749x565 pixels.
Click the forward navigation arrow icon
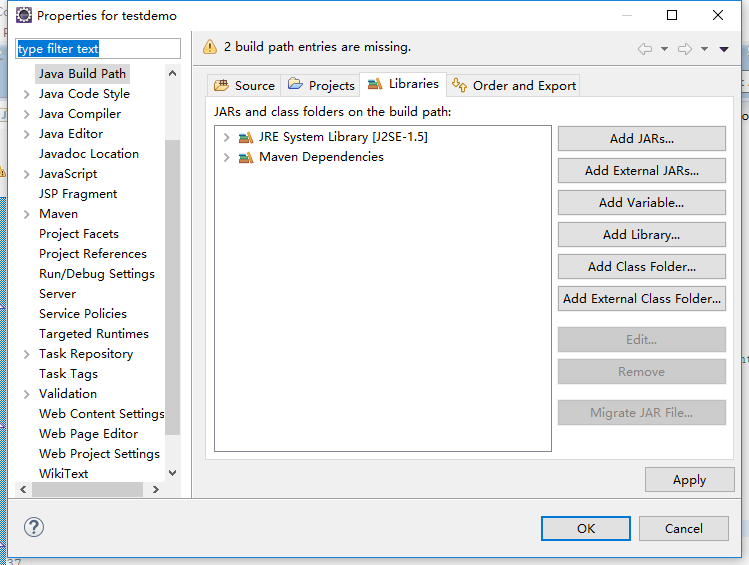tap(685, 49)
